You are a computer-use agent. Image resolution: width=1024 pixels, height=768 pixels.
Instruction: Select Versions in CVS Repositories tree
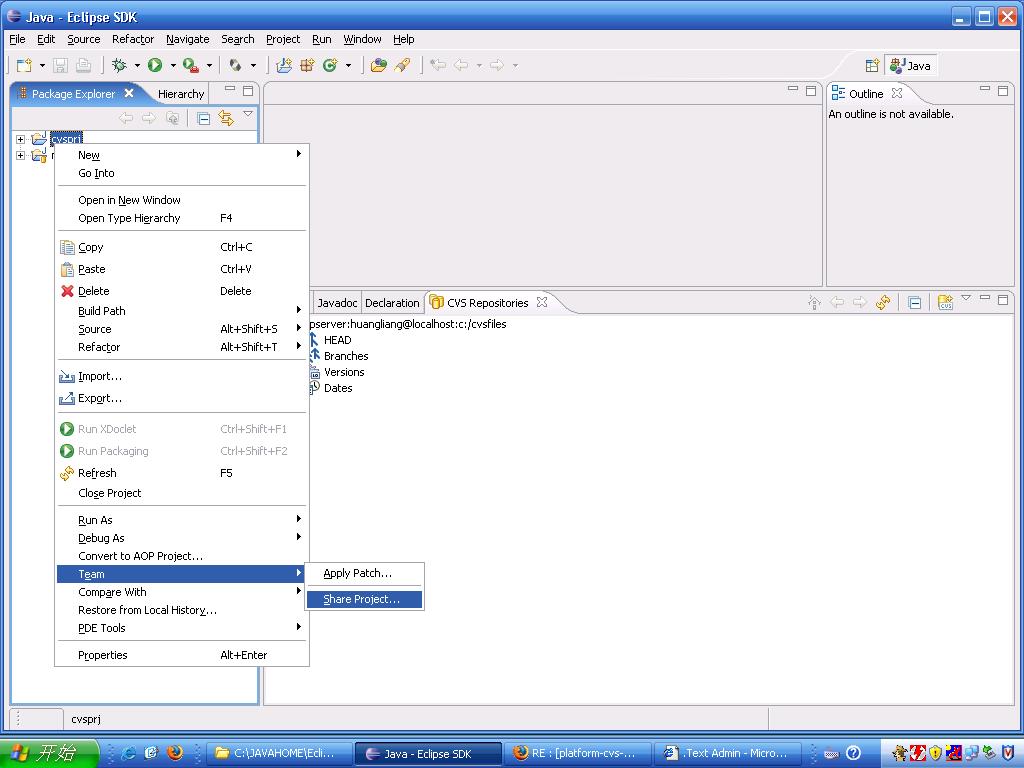click(344, 372)
